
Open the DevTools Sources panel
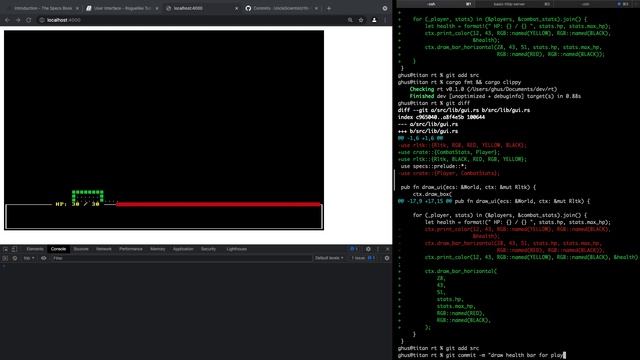[x=81, y=249]
